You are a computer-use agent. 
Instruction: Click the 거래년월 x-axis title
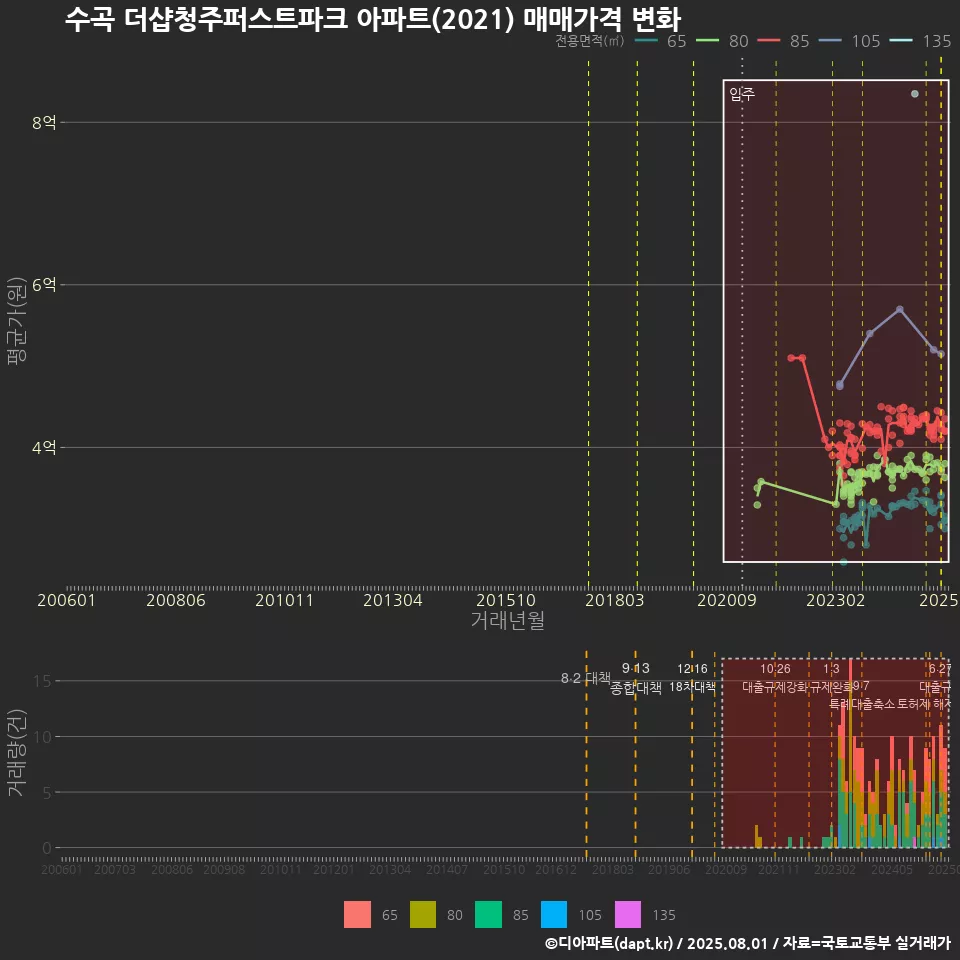click(508, 620)
